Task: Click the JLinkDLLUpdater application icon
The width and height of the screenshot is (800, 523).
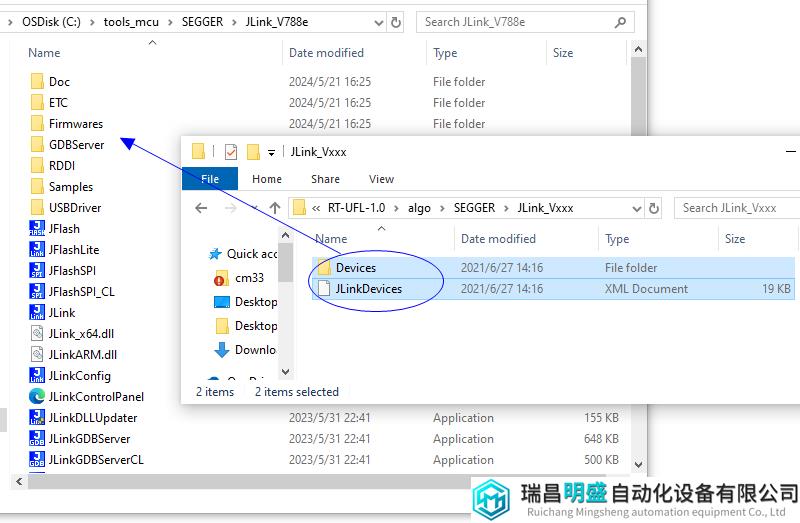Action: pyautogui.click(x=37, y=417)
